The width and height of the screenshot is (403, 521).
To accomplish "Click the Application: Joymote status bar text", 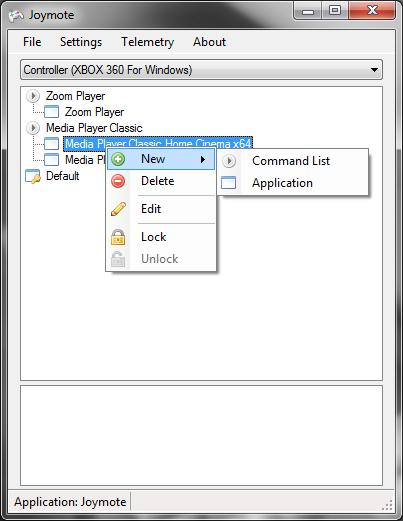I will (x=70, y=502).
